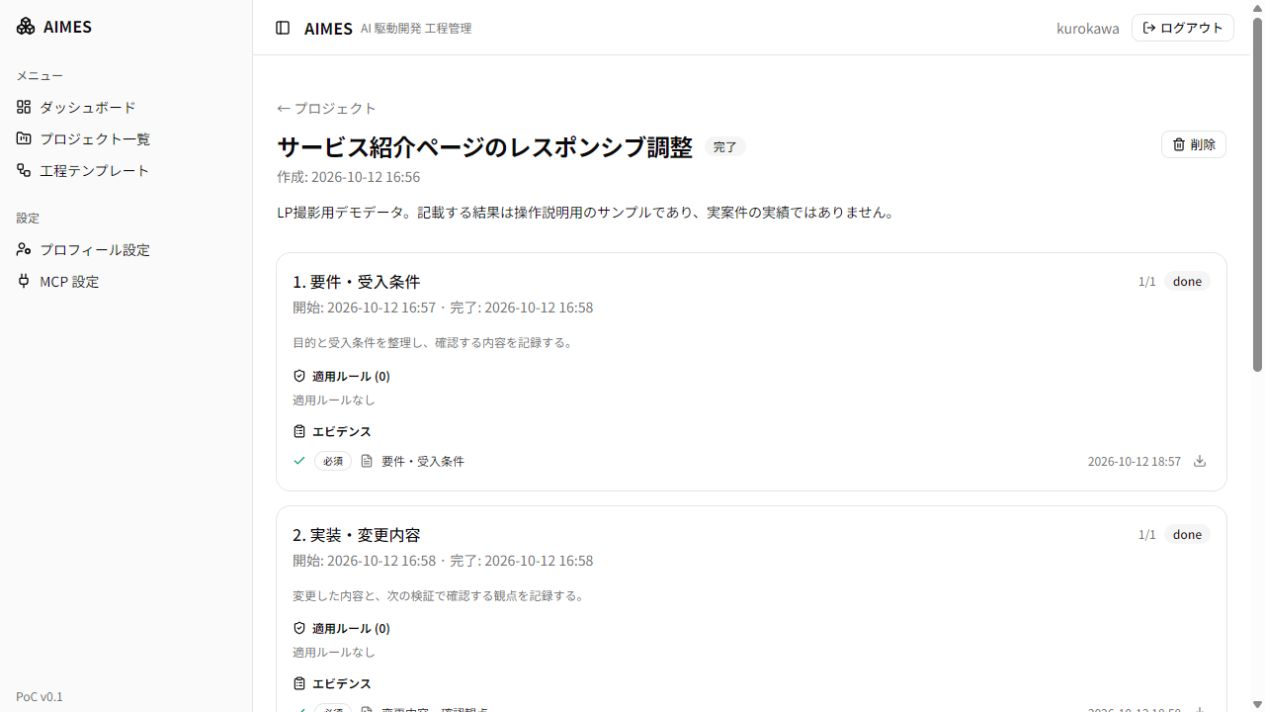Click the scrollbar down arrow

point(1257,704)
